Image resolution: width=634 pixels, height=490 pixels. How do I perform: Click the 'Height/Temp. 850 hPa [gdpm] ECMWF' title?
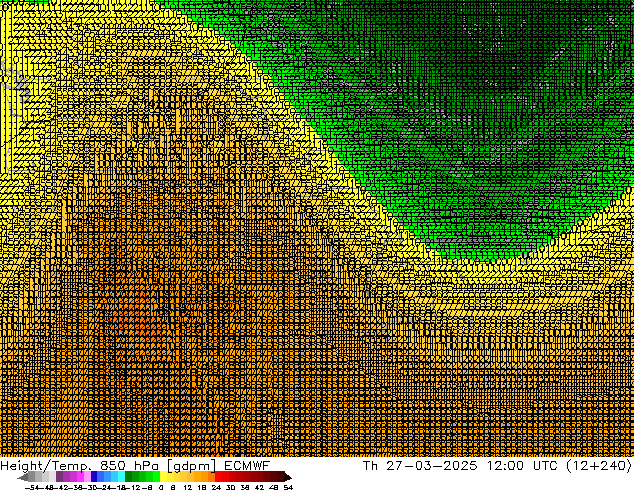click(135, 465)
